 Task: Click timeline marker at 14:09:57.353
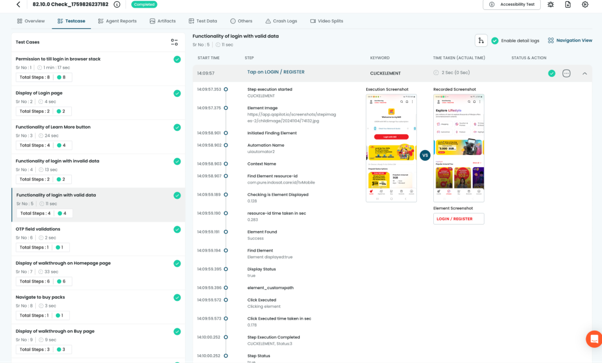226,90
